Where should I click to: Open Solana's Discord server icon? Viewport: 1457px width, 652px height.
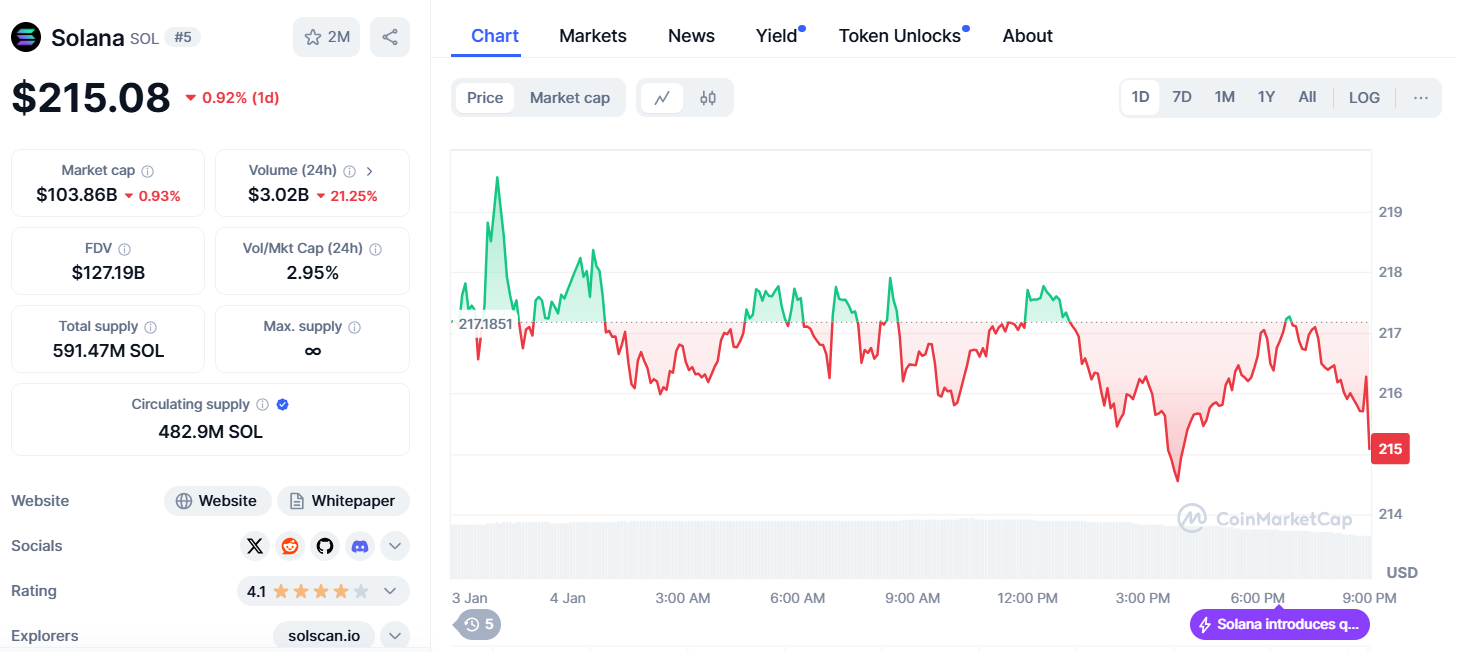(x=359, y=546)
